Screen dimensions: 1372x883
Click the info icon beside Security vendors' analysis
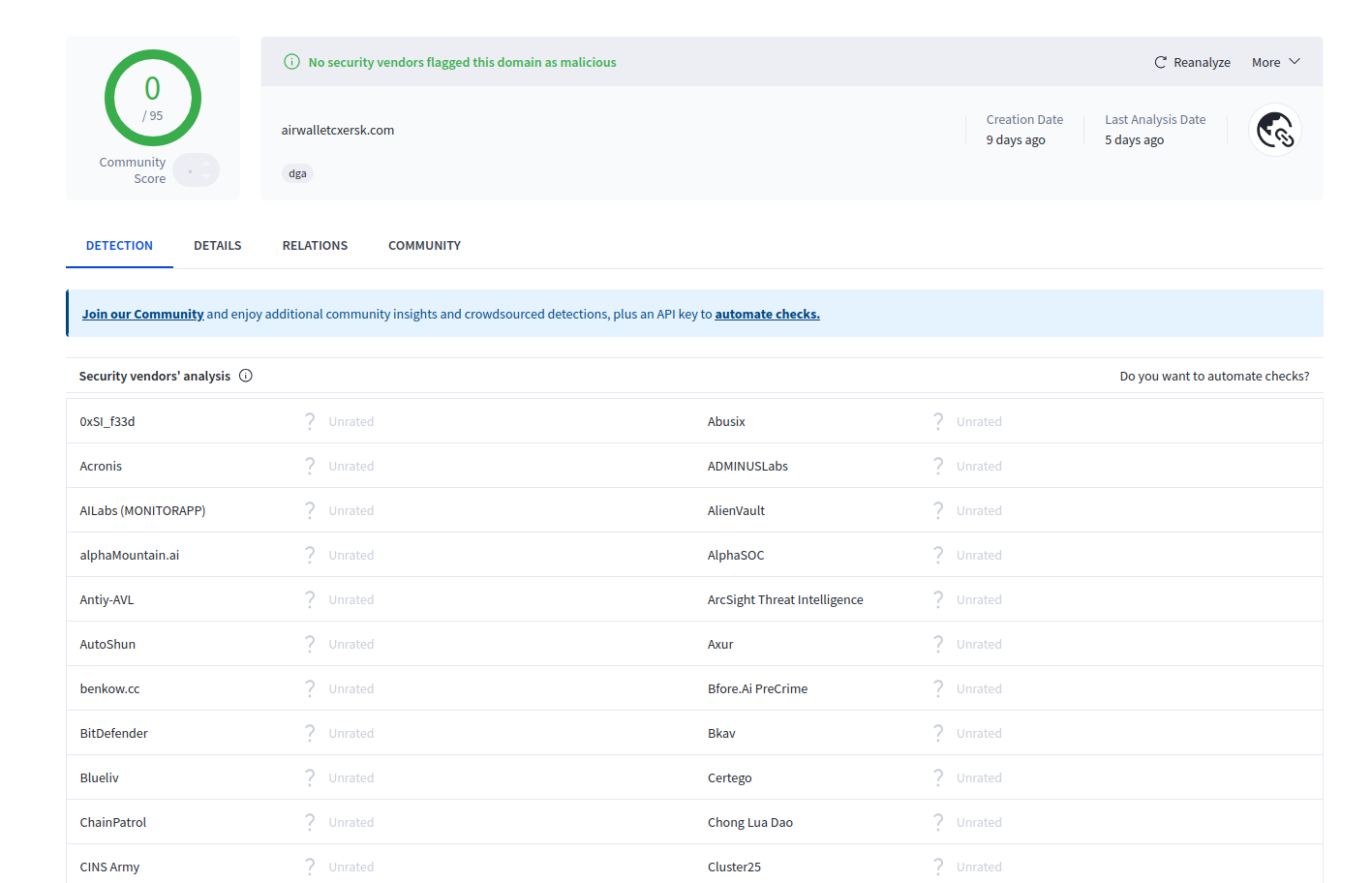(x=246, y=376)
